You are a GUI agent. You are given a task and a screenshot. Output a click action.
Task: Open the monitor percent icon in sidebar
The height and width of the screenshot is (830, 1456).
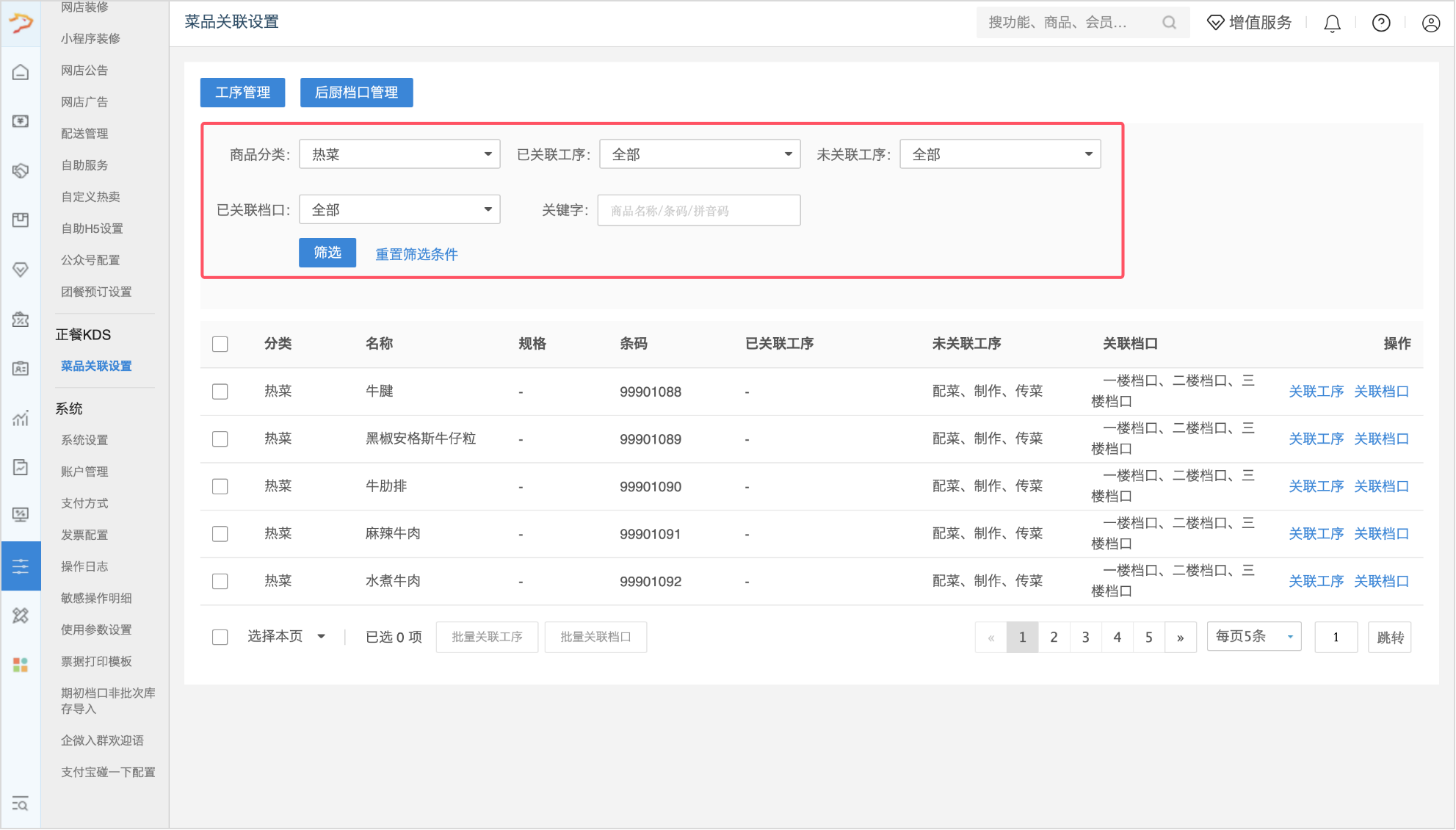point(21,515)
